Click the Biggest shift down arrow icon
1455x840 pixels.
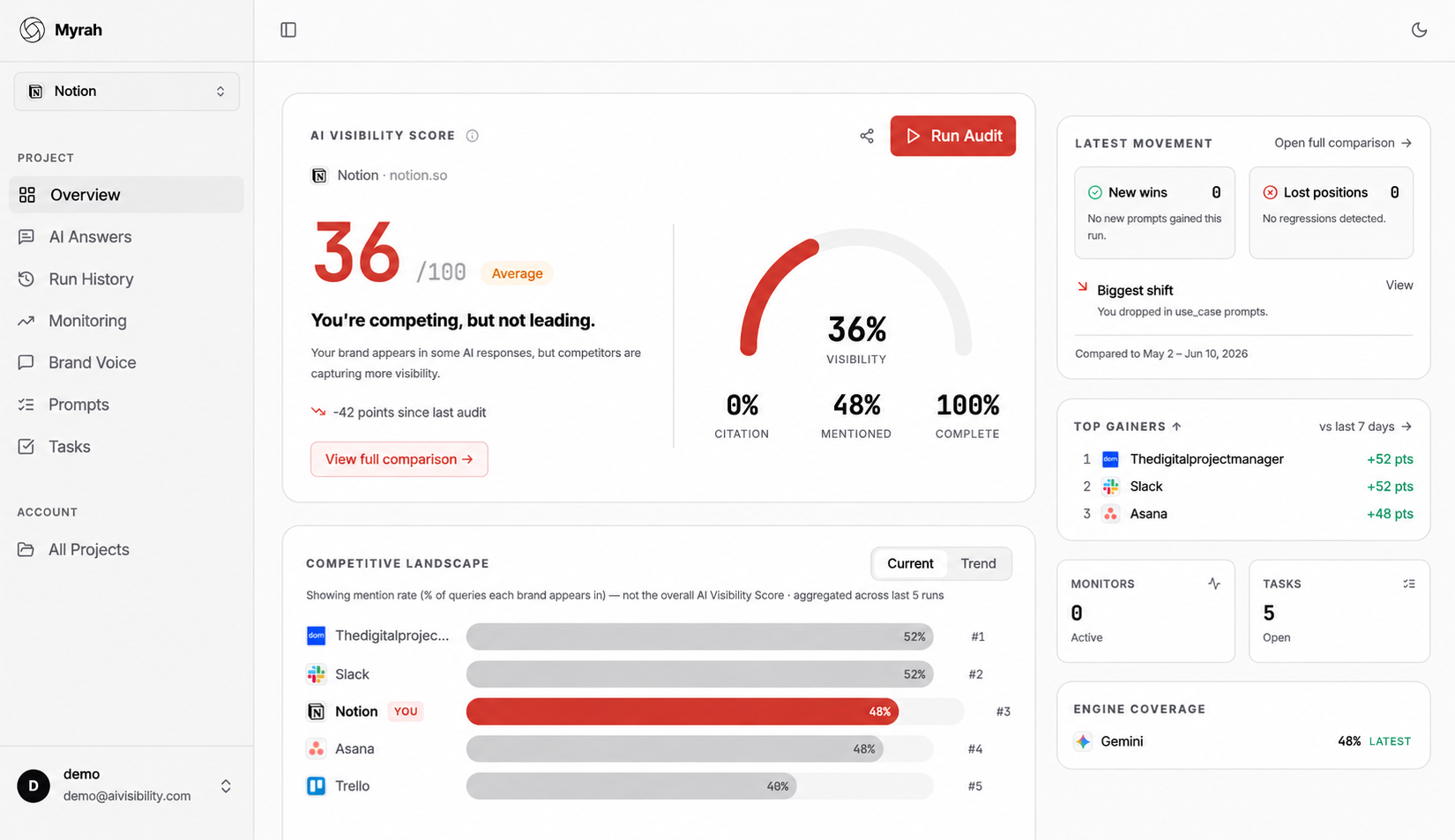coord(1082,287)
